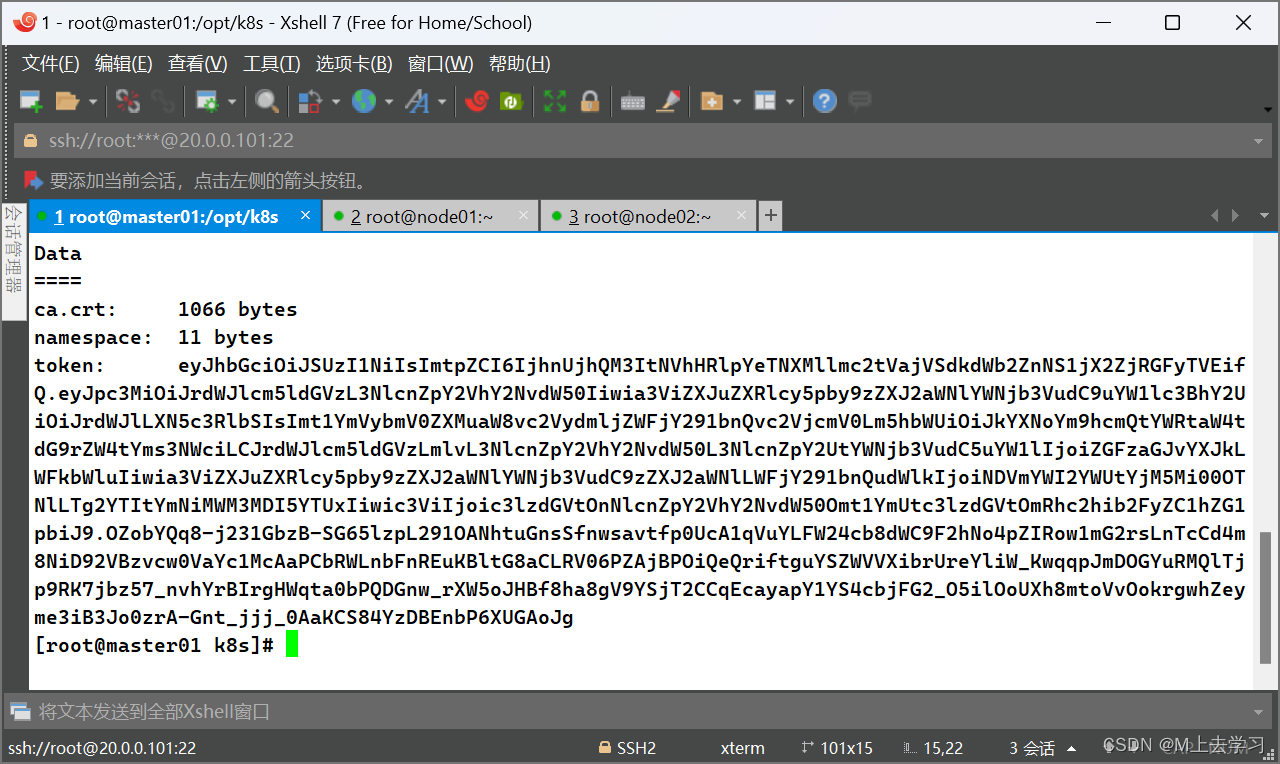Launch Xftp with the red swirl icon

coord(477,101)
